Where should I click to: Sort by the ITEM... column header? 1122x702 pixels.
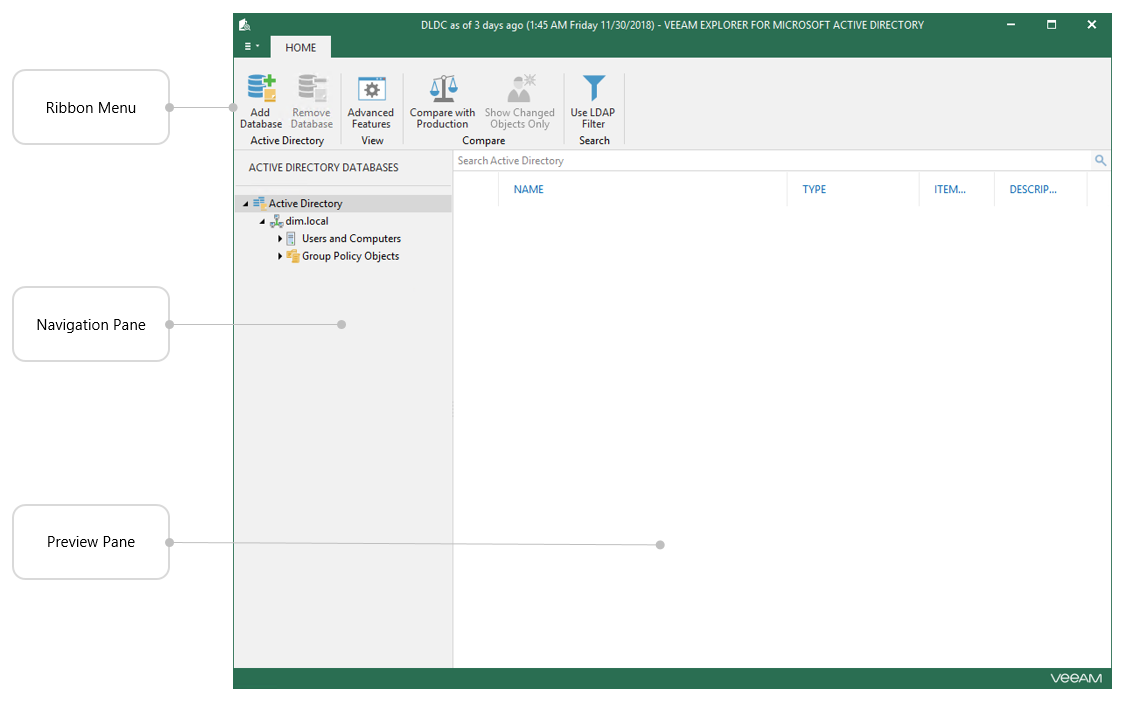point(950,190)
